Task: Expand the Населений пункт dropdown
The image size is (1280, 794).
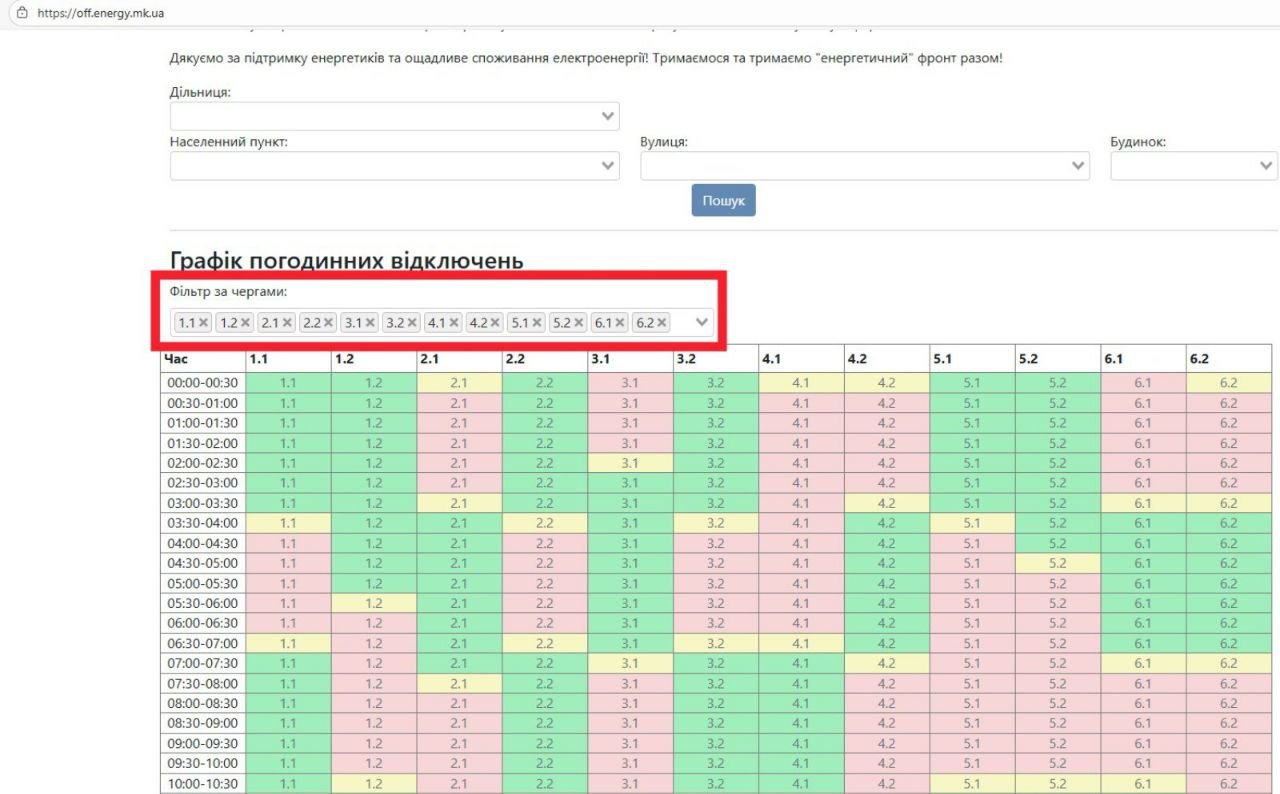Action: (394, 166)
